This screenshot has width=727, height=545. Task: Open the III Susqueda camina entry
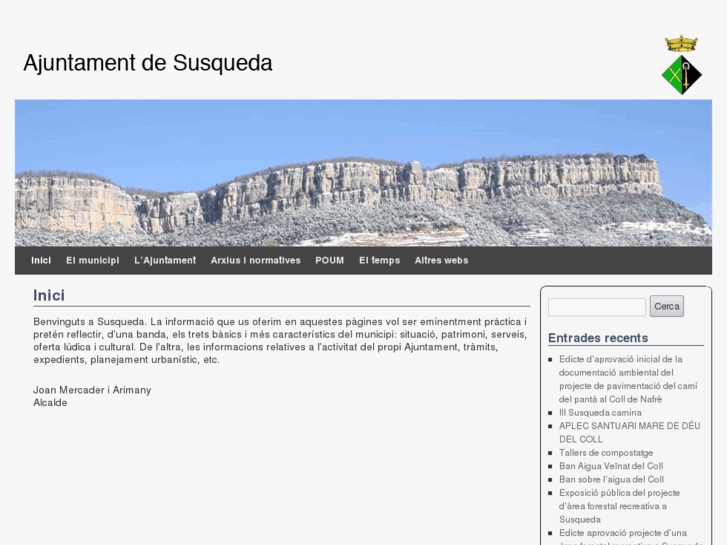[x=600, y=412]
